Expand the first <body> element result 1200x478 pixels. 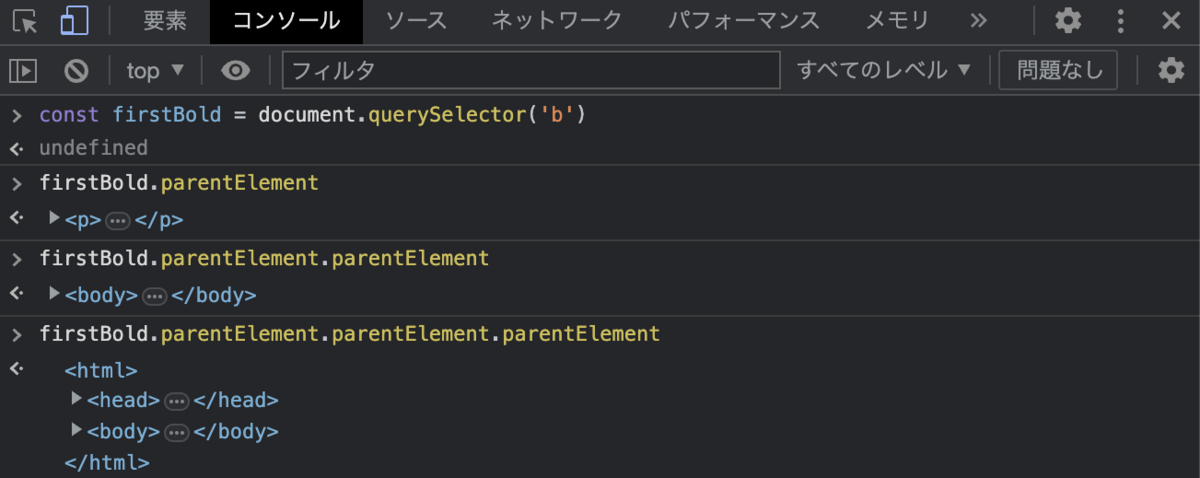(x=55, y=293)
